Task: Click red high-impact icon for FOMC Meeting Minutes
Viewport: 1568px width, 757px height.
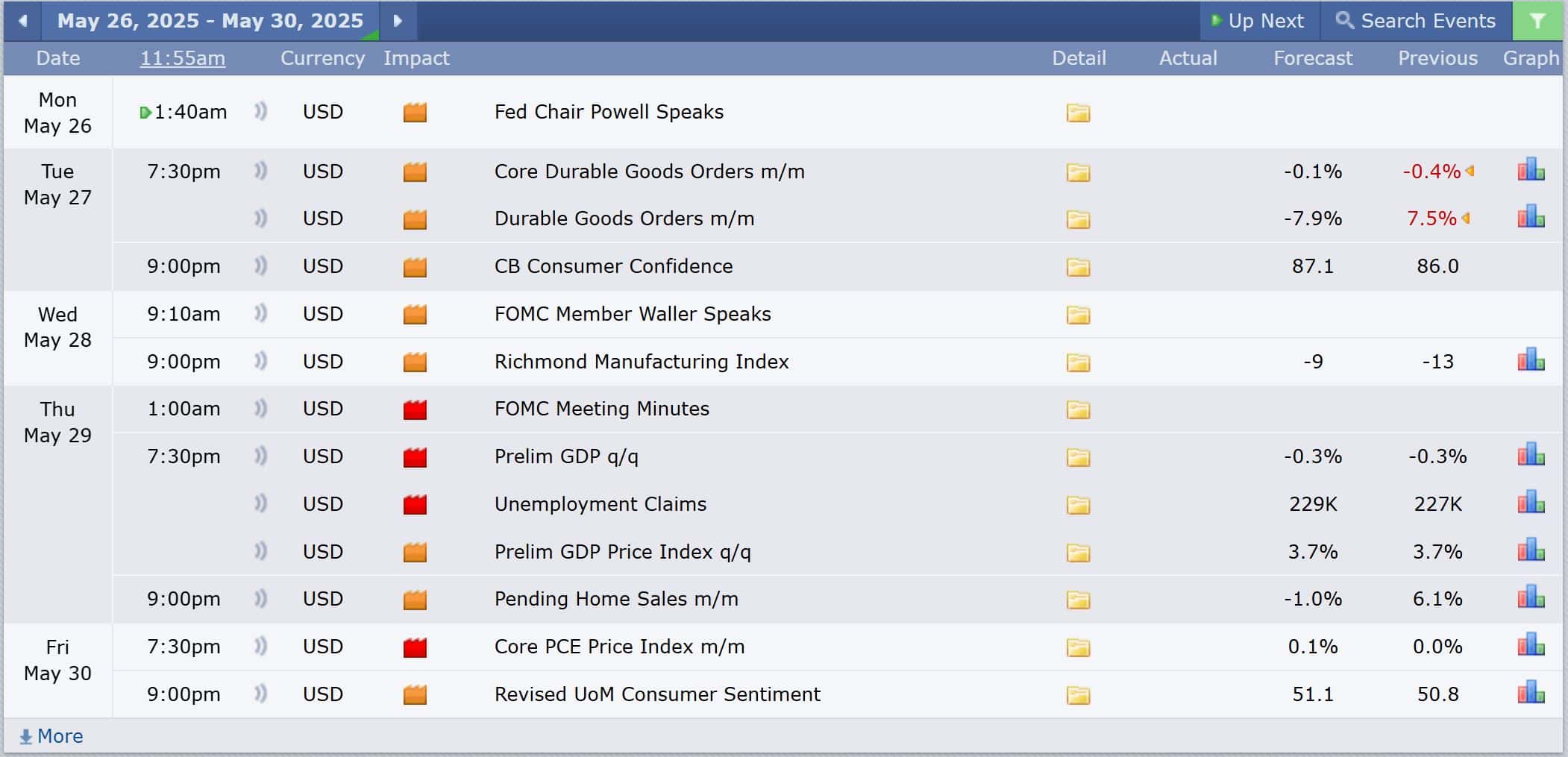Action: [x=415, y=409]
